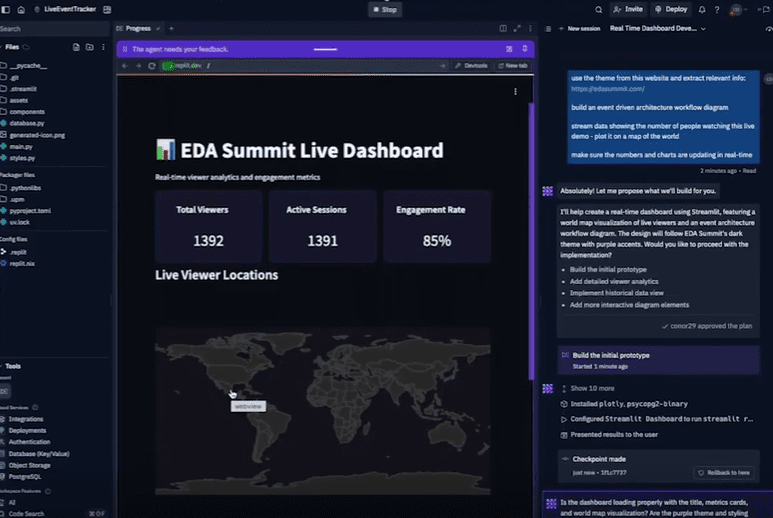773x518 pixels.
Task: Add a new tab with plus
Action: 171,29
